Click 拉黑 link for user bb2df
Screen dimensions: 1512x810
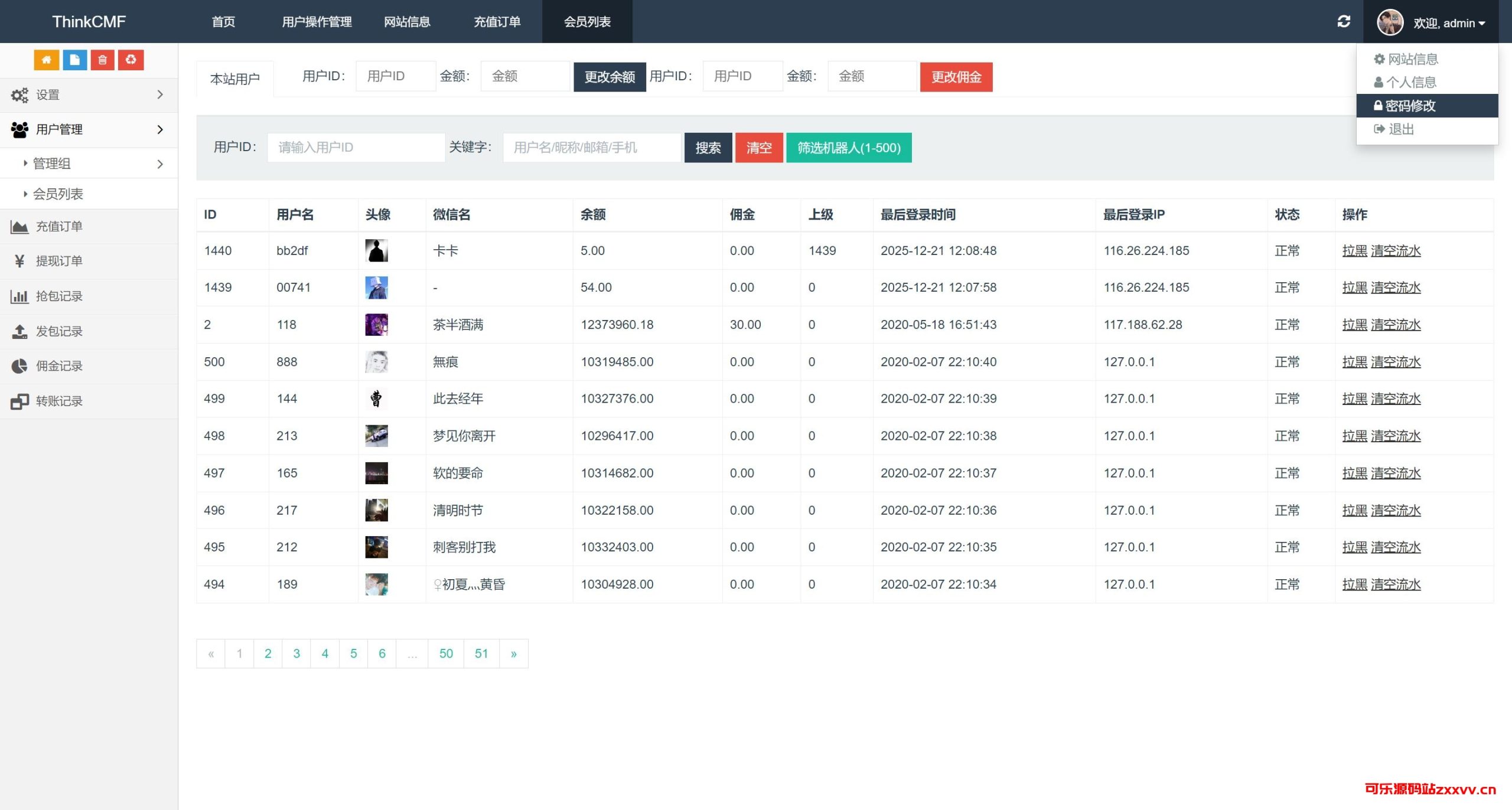coord(1354,250)
